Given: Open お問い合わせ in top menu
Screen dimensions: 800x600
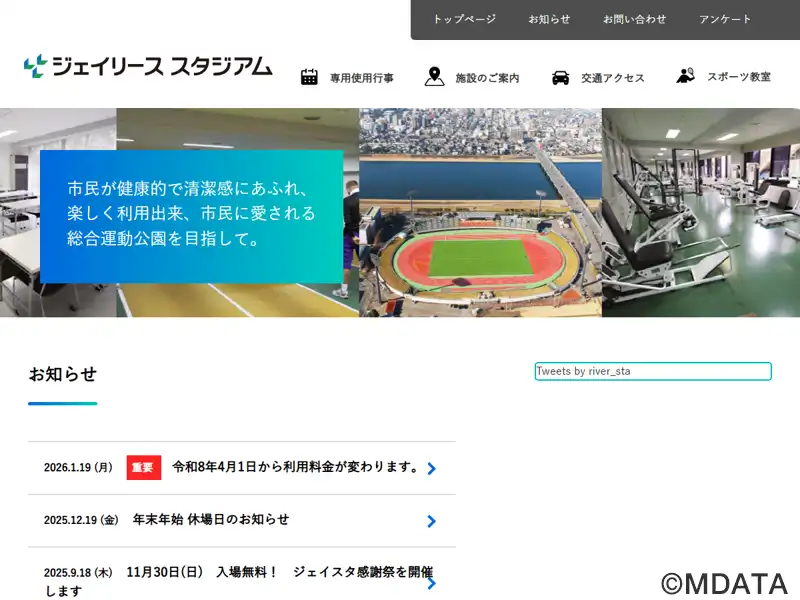Looking at the screenshot, I should (634, 19).
